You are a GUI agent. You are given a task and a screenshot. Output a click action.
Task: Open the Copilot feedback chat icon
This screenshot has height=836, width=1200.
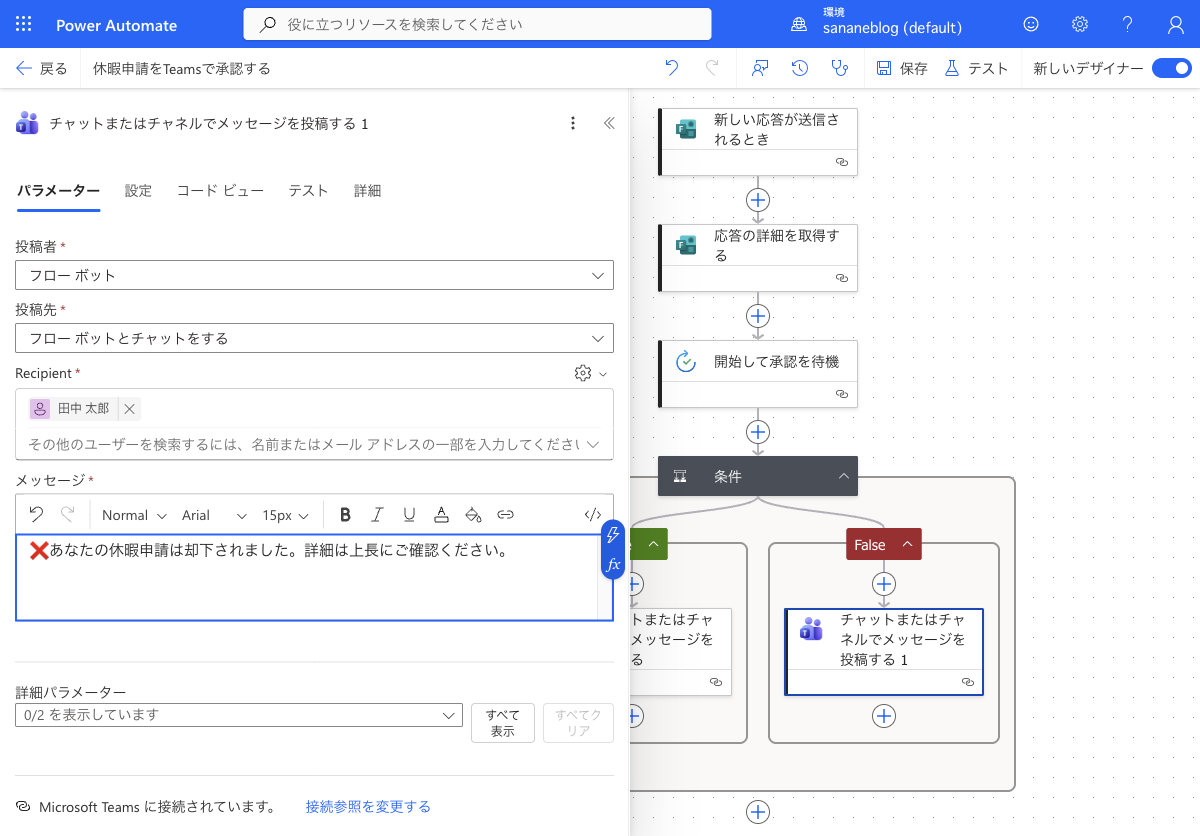pos(760,68)
